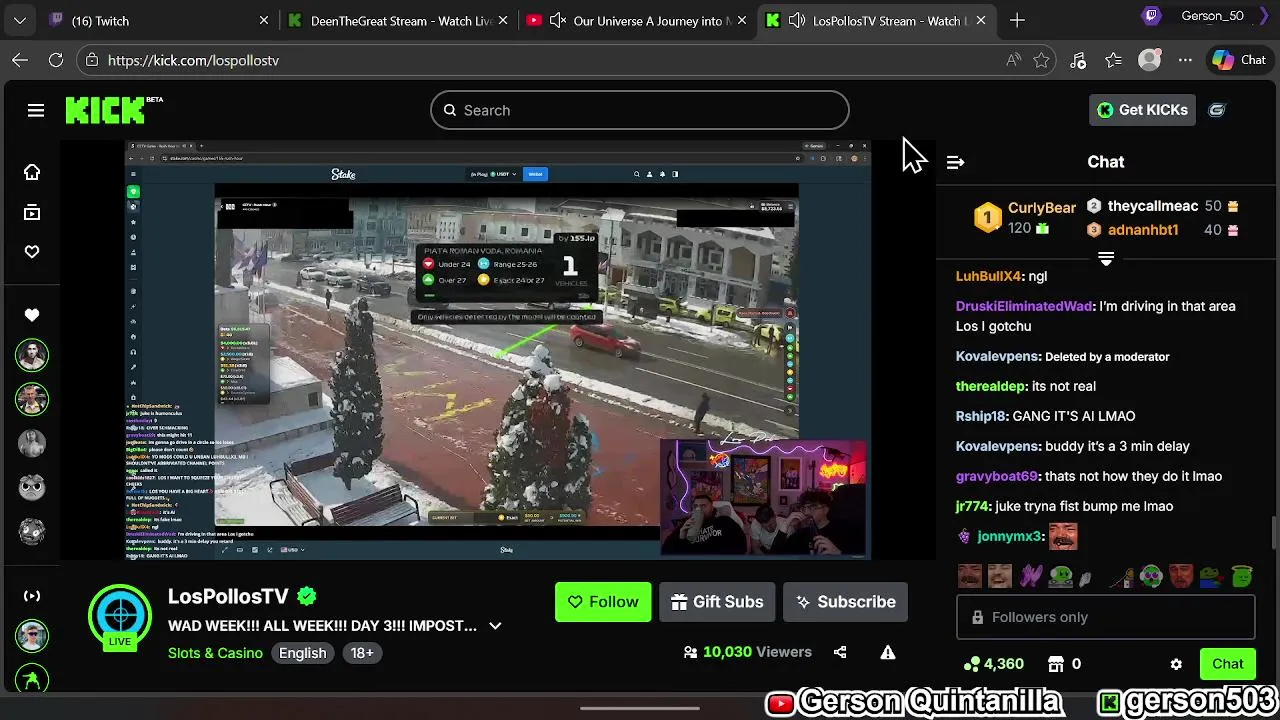The width and height of the screenshot is (1280, 720).
Task: Open the channel points 4,360 icon
Action: (x=972, y=664)
